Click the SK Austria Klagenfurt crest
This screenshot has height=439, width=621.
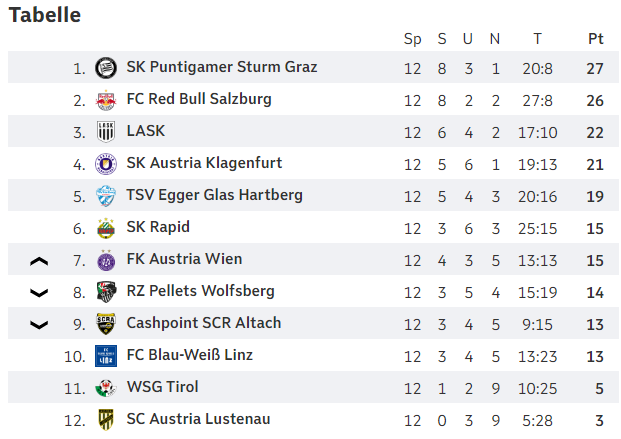point(106,164)
